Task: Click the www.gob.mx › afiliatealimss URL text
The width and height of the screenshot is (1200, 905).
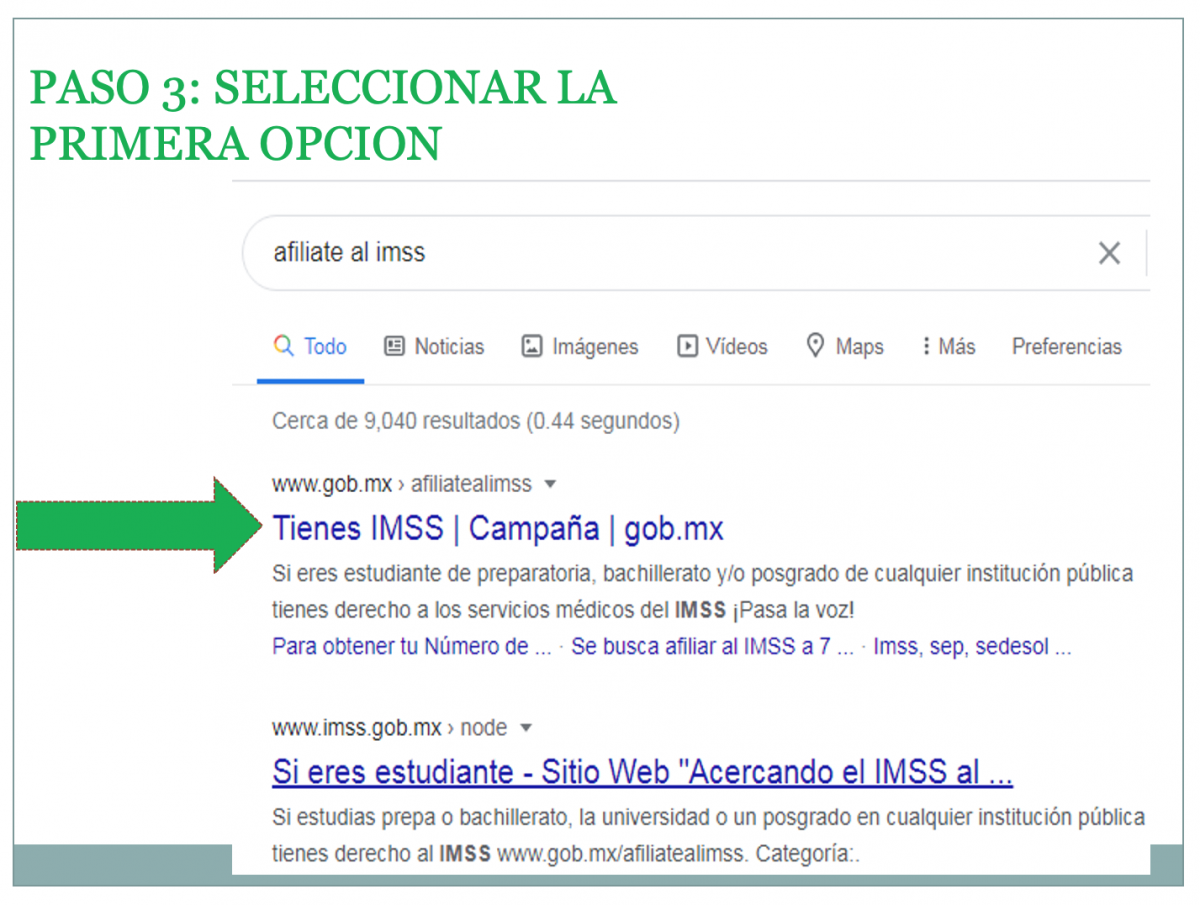Action: (x=401, y=485)
